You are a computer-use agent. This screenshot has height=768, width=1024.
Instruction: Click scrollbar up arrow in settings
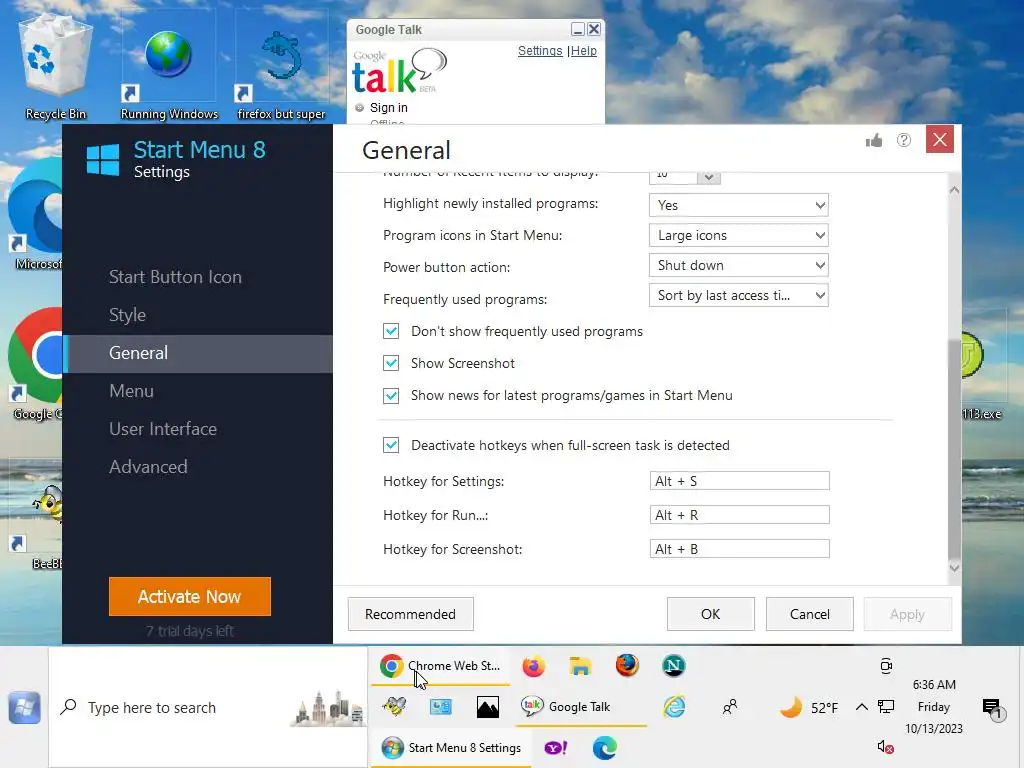954,190
